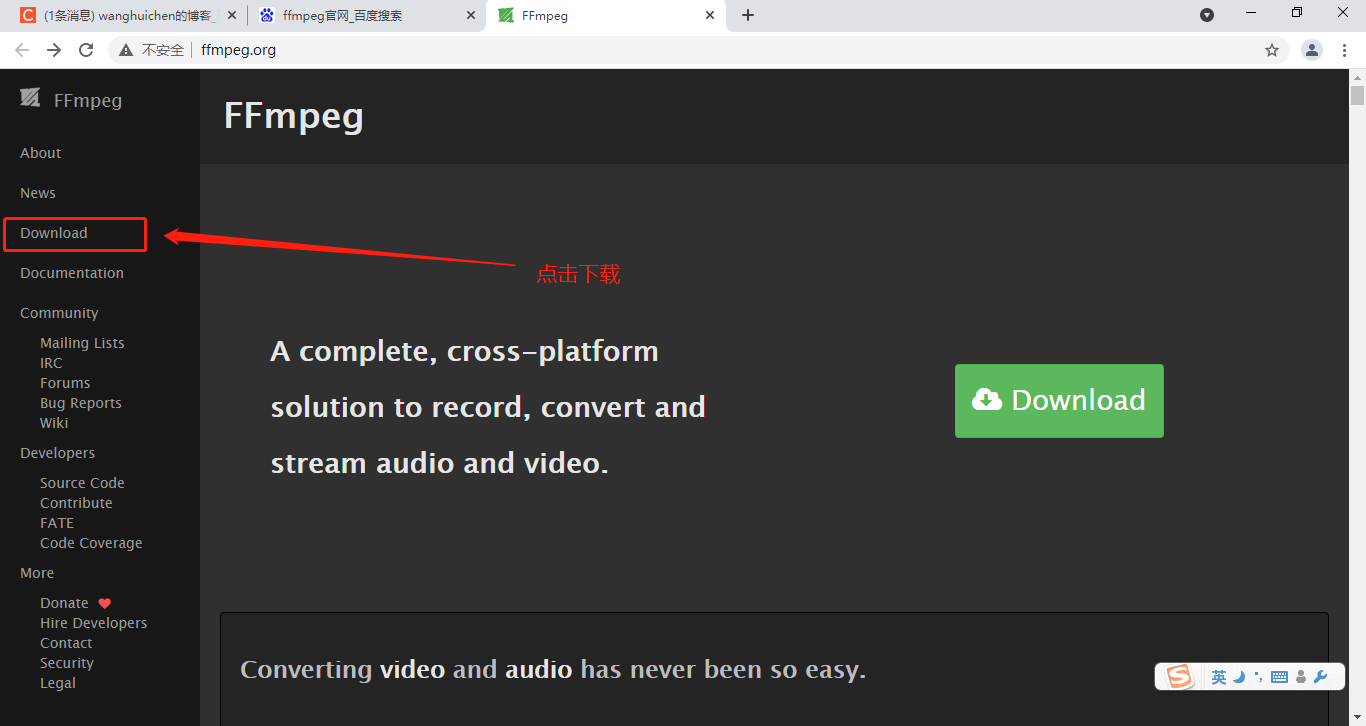Open the Donate link
Image resolution: width=1366 pixels, height=726 pixels.
pyautogui.click(x=64, y=603)
